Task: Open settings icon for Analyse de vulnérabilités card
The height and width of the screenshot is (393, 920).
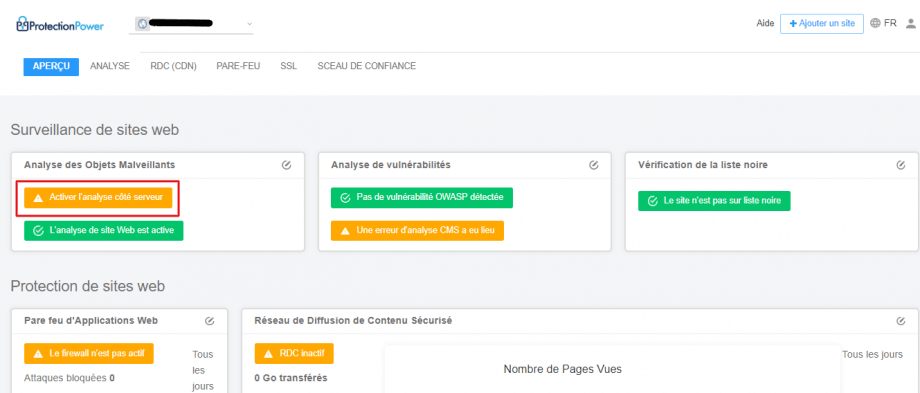Action: click(x=594, y=165)
